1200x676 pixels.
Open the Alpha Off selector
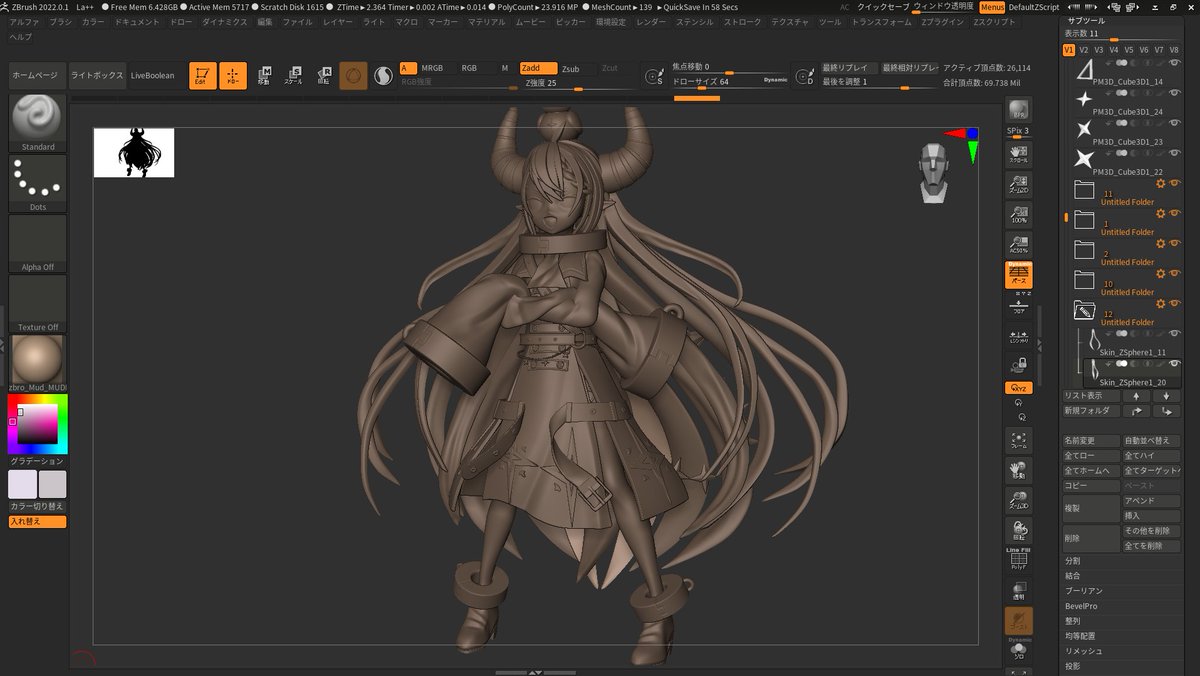coord(38,243)
